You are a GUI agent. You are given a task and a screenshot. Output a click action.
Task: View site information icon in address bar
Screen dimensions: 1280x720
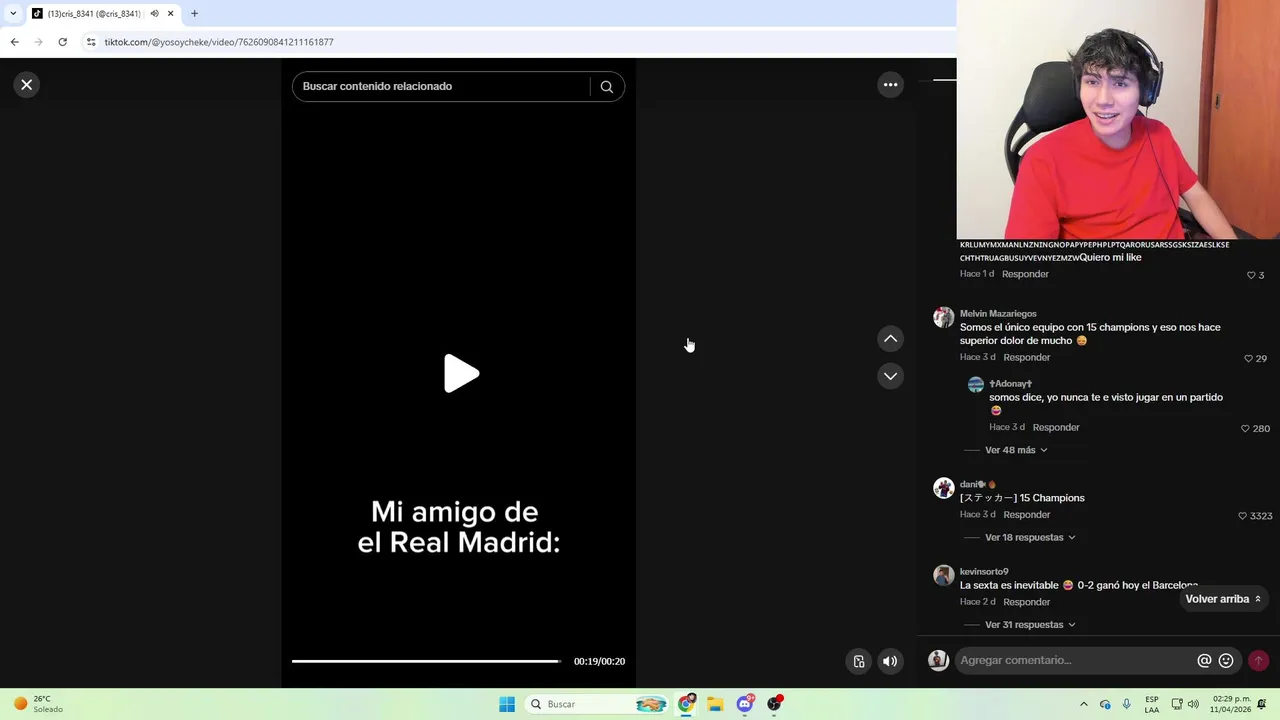(x=91, y=42)
